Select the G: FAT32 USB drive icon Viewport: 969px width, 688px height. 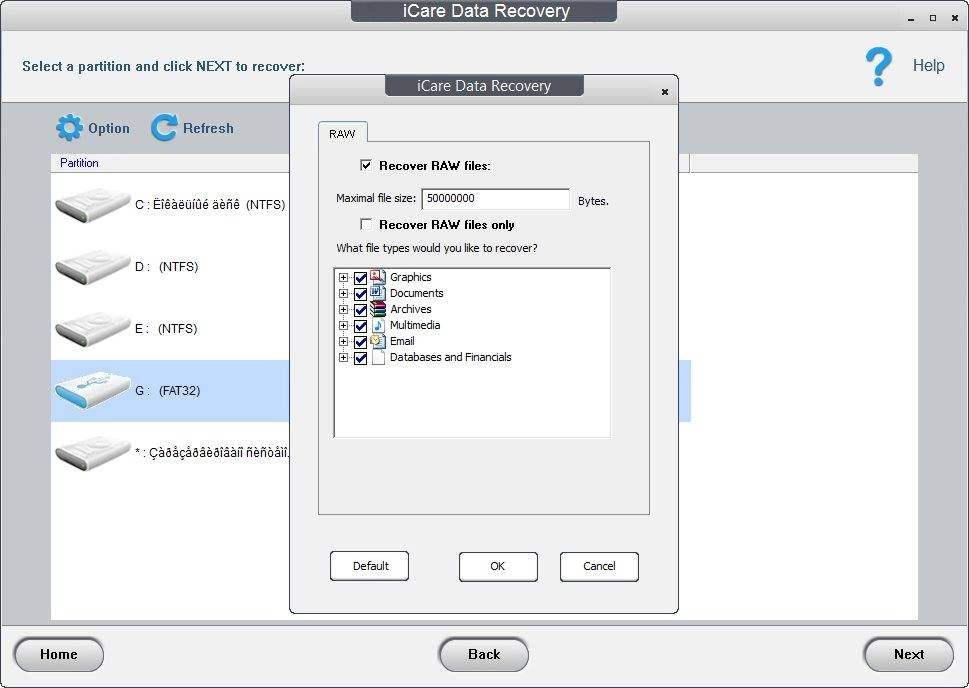tap(93, 390)
